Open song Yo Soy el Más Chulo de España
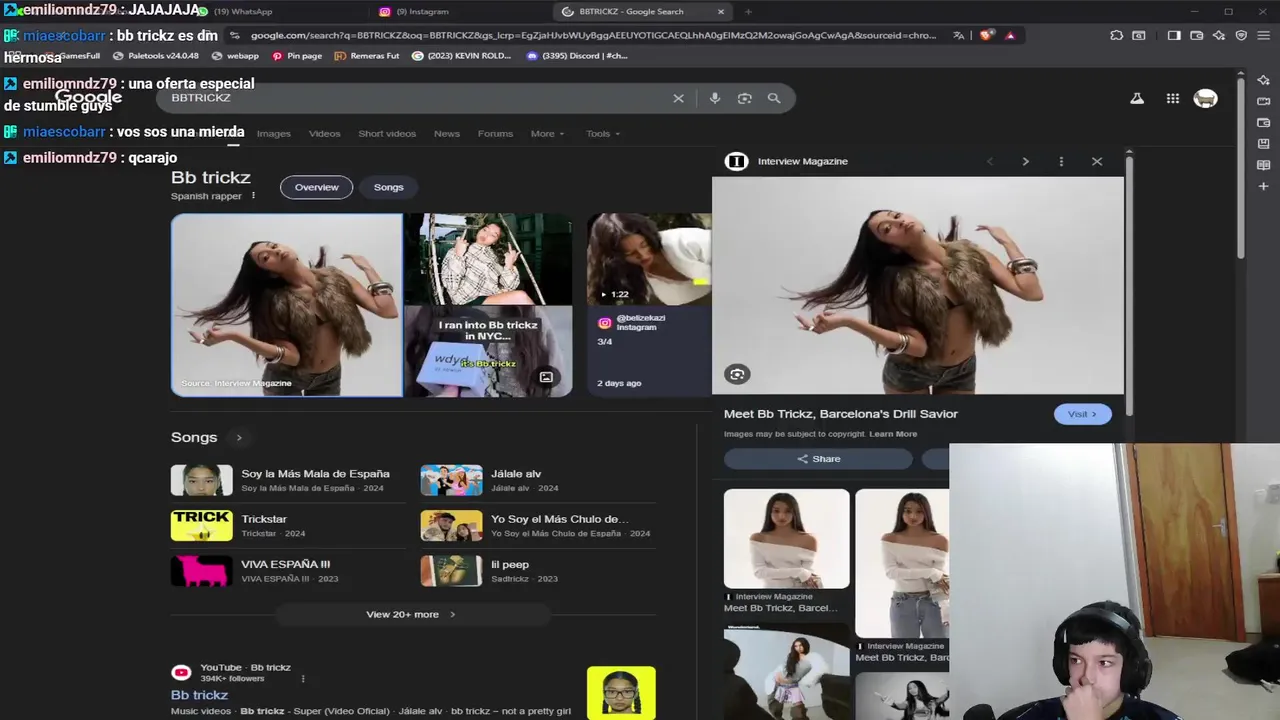This screenshot has height=720, width=1280. click(536, 526)
